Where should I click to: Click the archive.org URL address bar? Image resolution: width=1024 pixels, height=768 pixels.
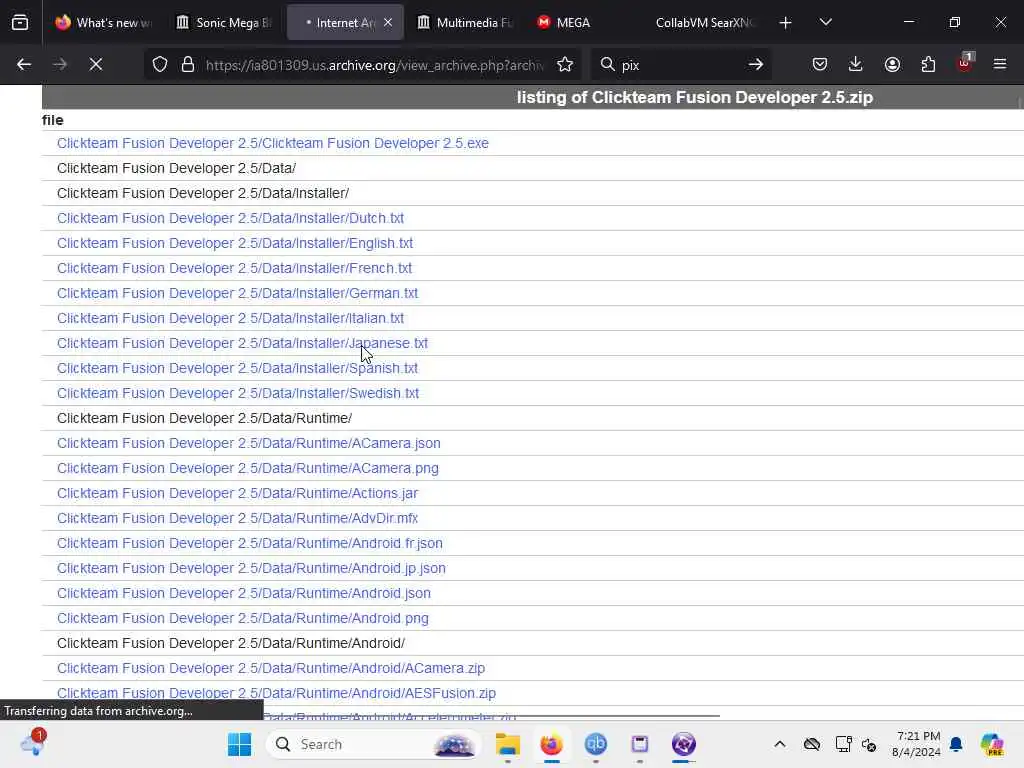tap(375, 65)
